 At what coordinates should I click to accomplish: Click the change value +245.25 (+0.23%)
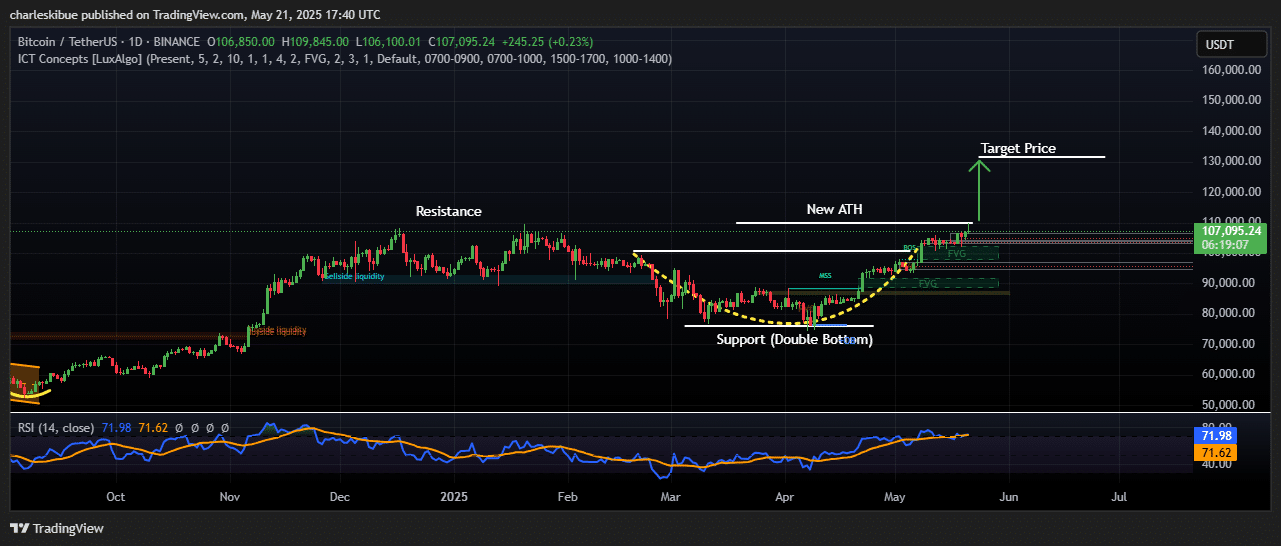(x=547, y=42)
